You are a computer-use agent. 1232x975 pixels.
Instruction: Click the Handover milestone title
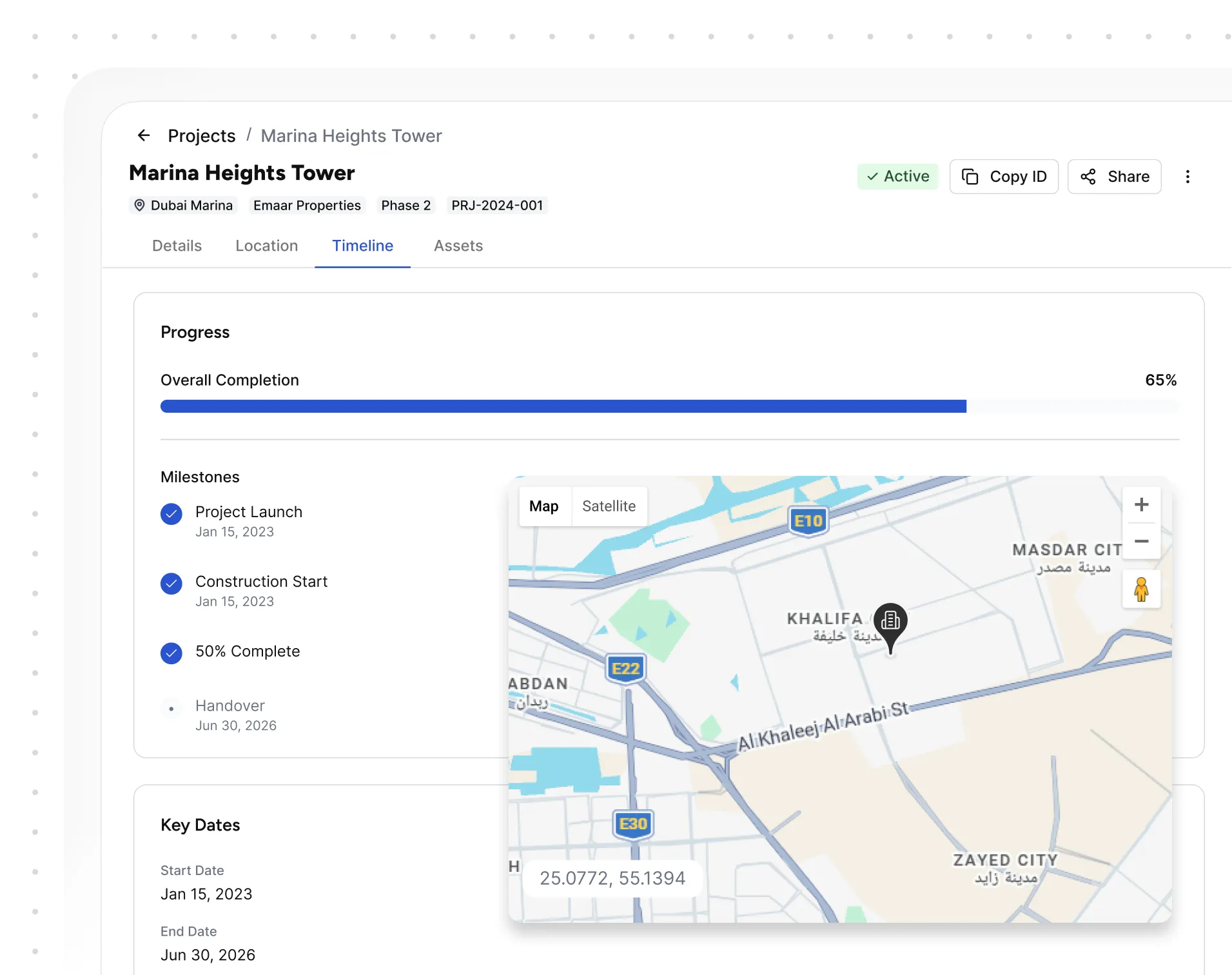[230, 705]
